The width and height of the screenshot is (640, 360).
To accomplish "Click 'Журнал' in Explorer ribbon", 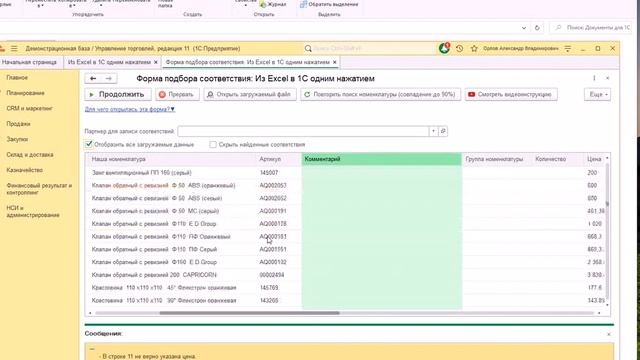I will click(x=273, y=4).
